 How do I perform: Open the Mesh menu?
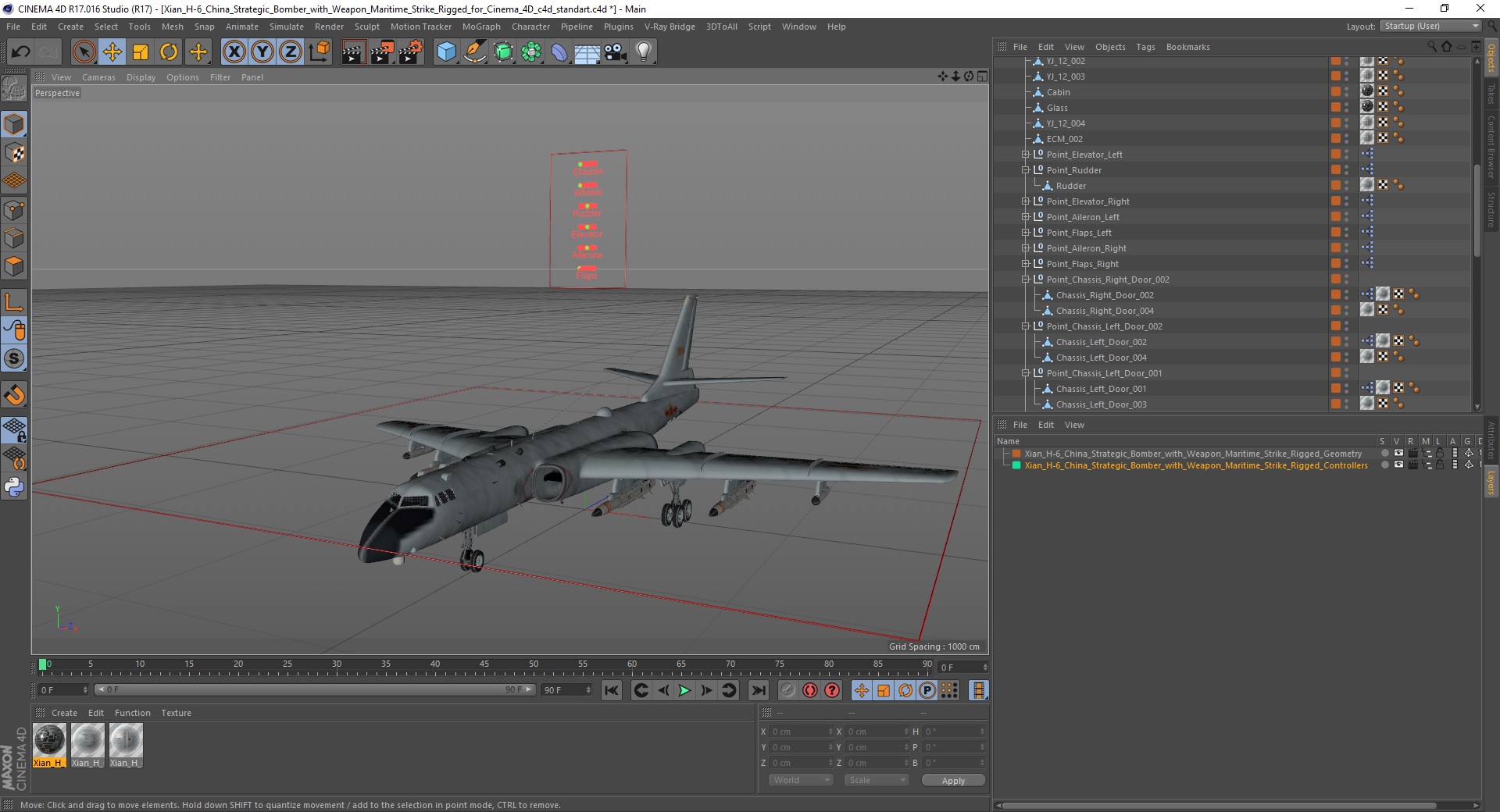[172, 27]
